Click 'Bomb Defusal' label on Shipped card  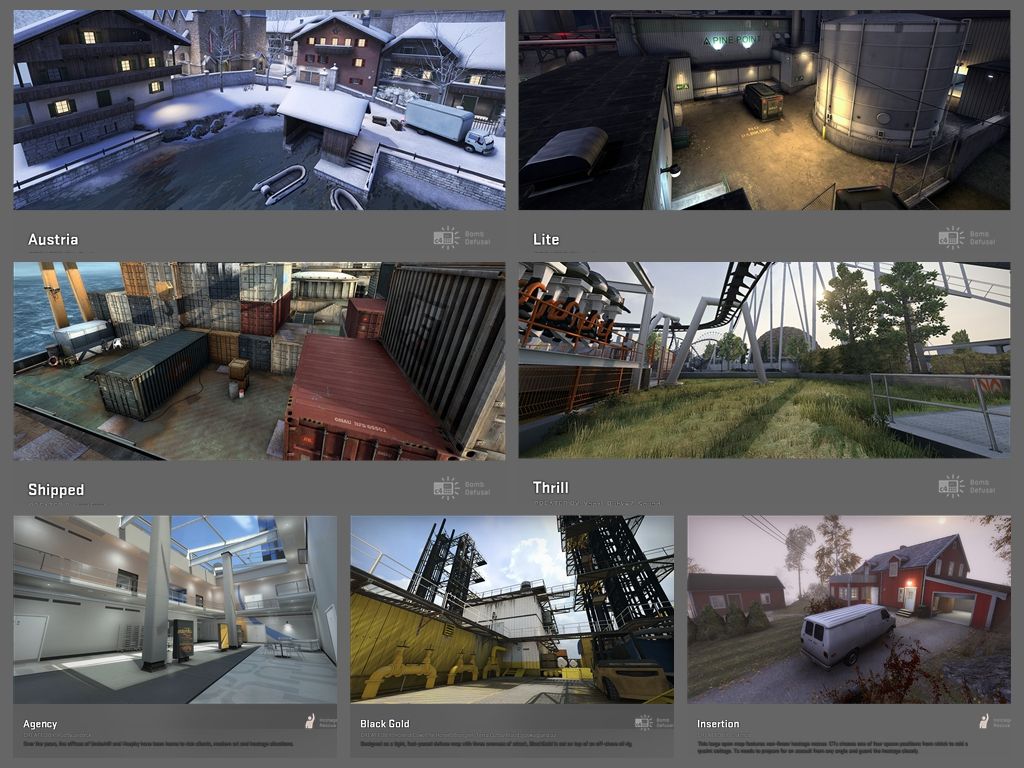tap(477, 488)
